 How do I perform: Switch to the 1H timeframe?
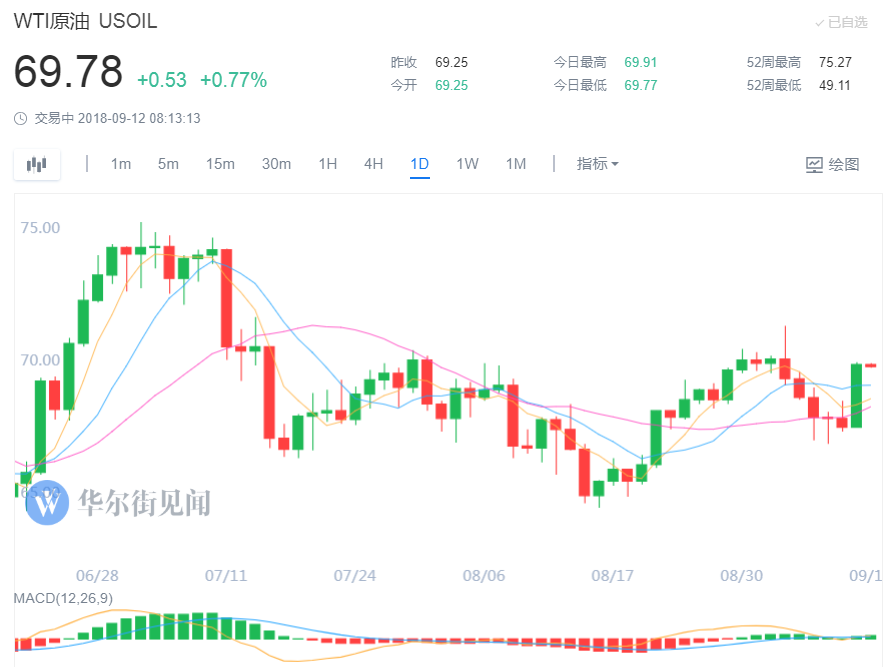click(x=327, y=164)
